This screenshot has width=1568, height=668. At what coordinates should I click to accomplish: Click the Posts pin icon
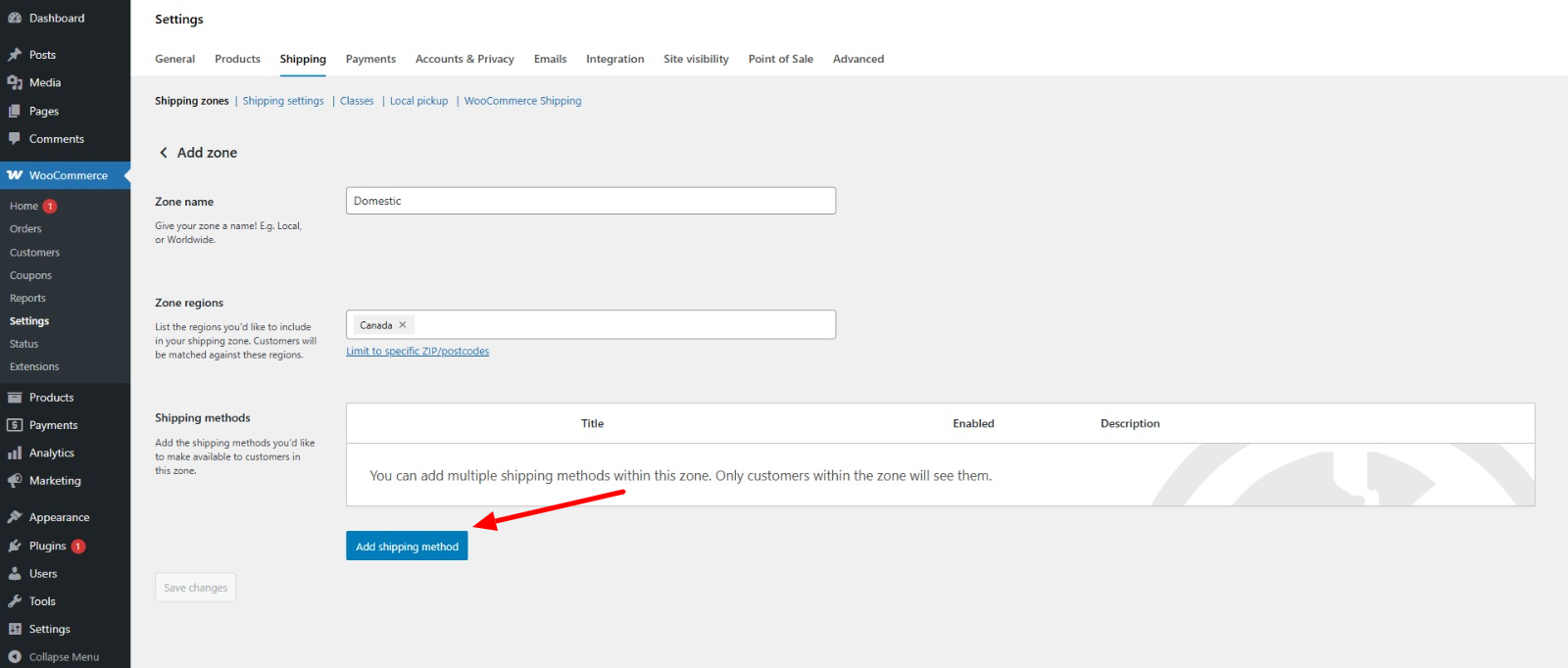click(x=15, y=55)
